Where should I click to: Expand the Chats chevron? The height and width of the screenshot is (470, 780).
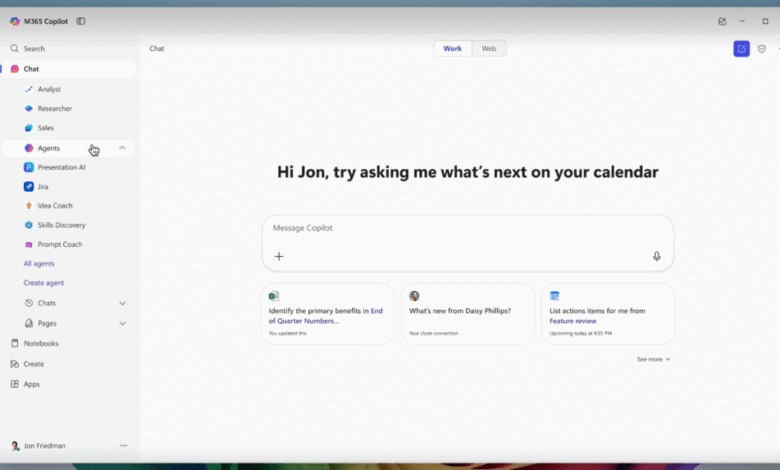coord(122,303)
